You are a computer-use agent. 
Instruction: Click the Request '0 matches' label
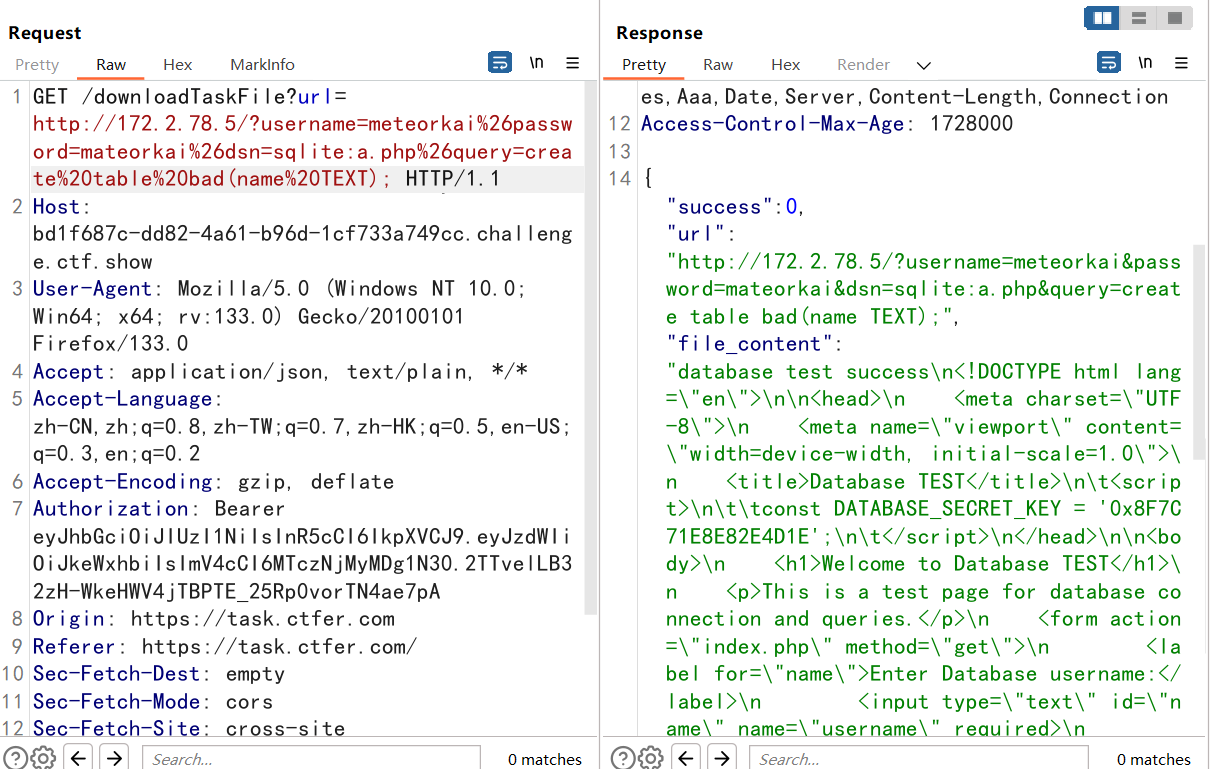(x=544, y=759)
